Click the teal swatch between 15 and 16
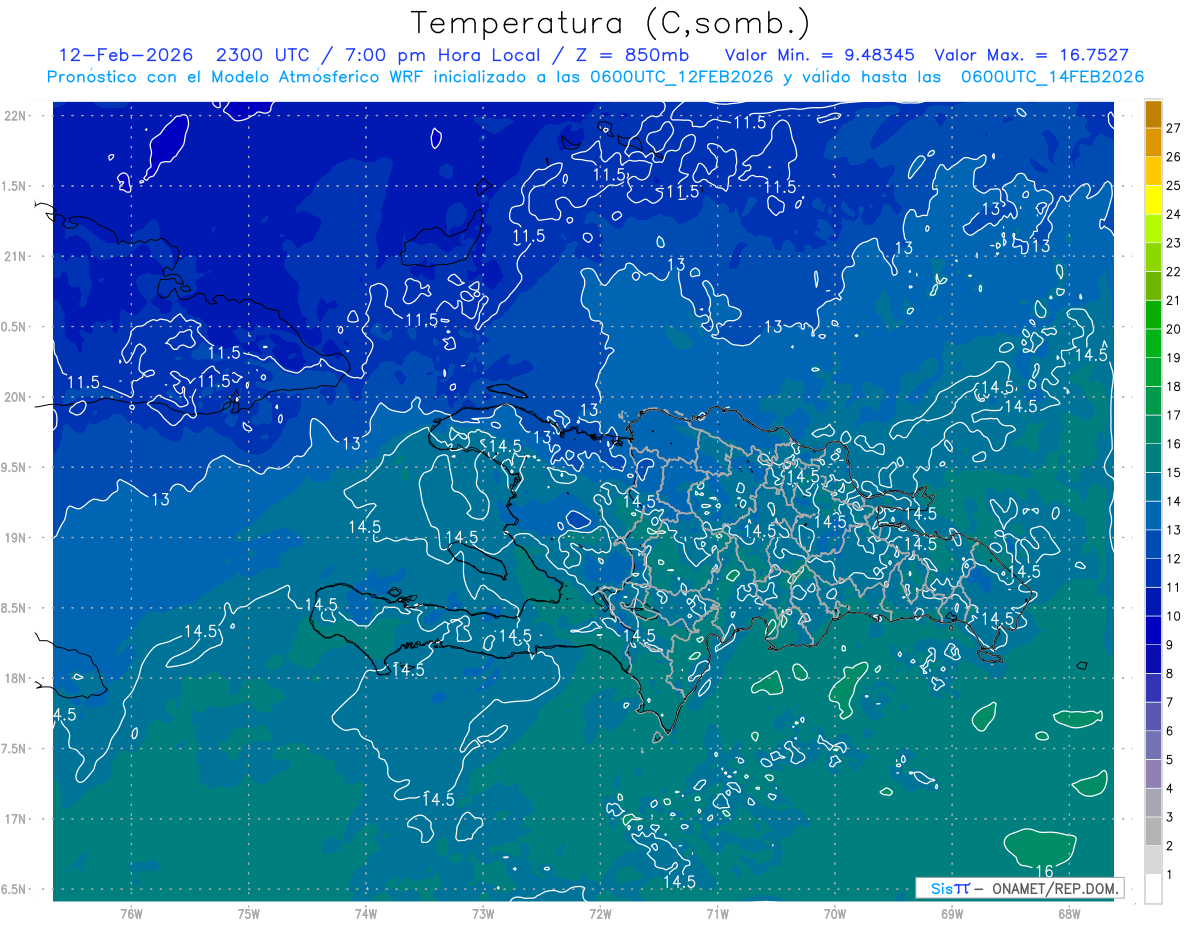Viewport: 1200px width, 927px height. (1153, 458)
